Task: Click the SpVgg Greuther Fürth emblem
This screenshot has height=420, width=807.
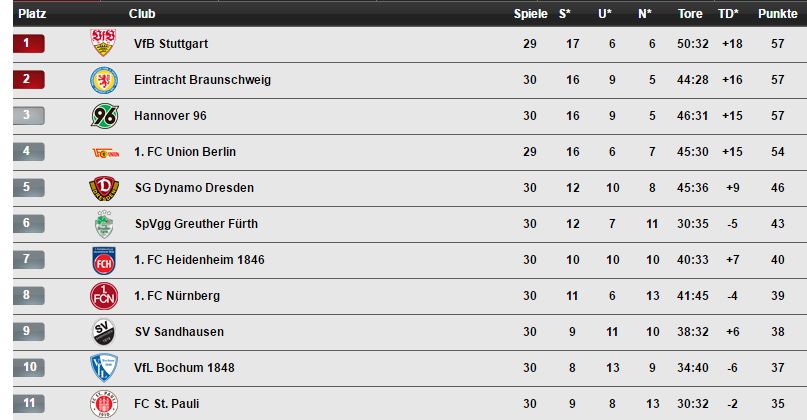Action: click(x=104, y=224)
